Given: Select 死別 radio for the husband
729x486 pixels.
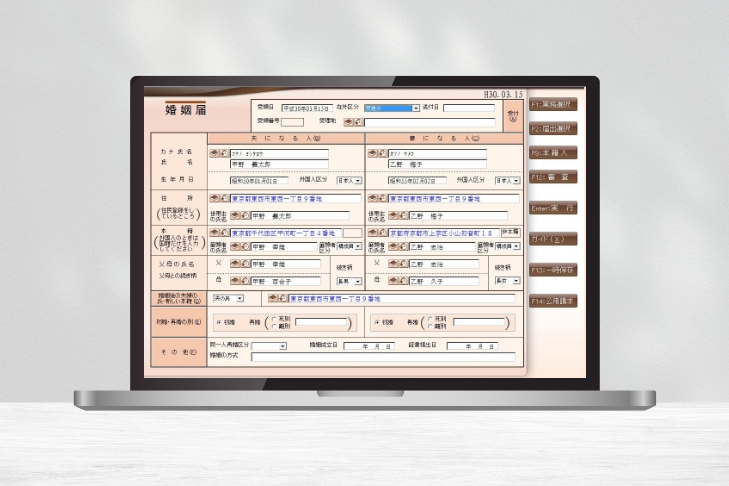Looking at the screenshot, I should pos(274,319).
